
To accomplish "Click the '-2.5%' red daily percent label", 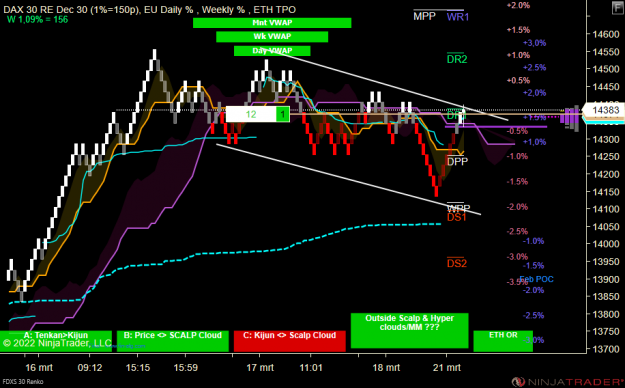I will coord(517,232).
